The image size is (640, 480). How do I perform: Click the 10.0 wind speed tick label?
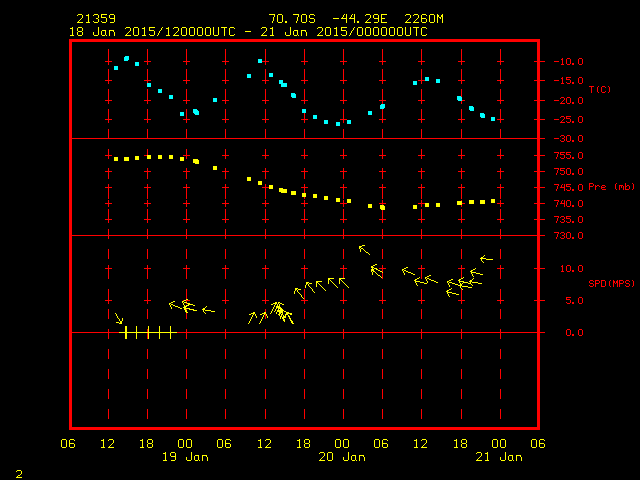(571, 269)
